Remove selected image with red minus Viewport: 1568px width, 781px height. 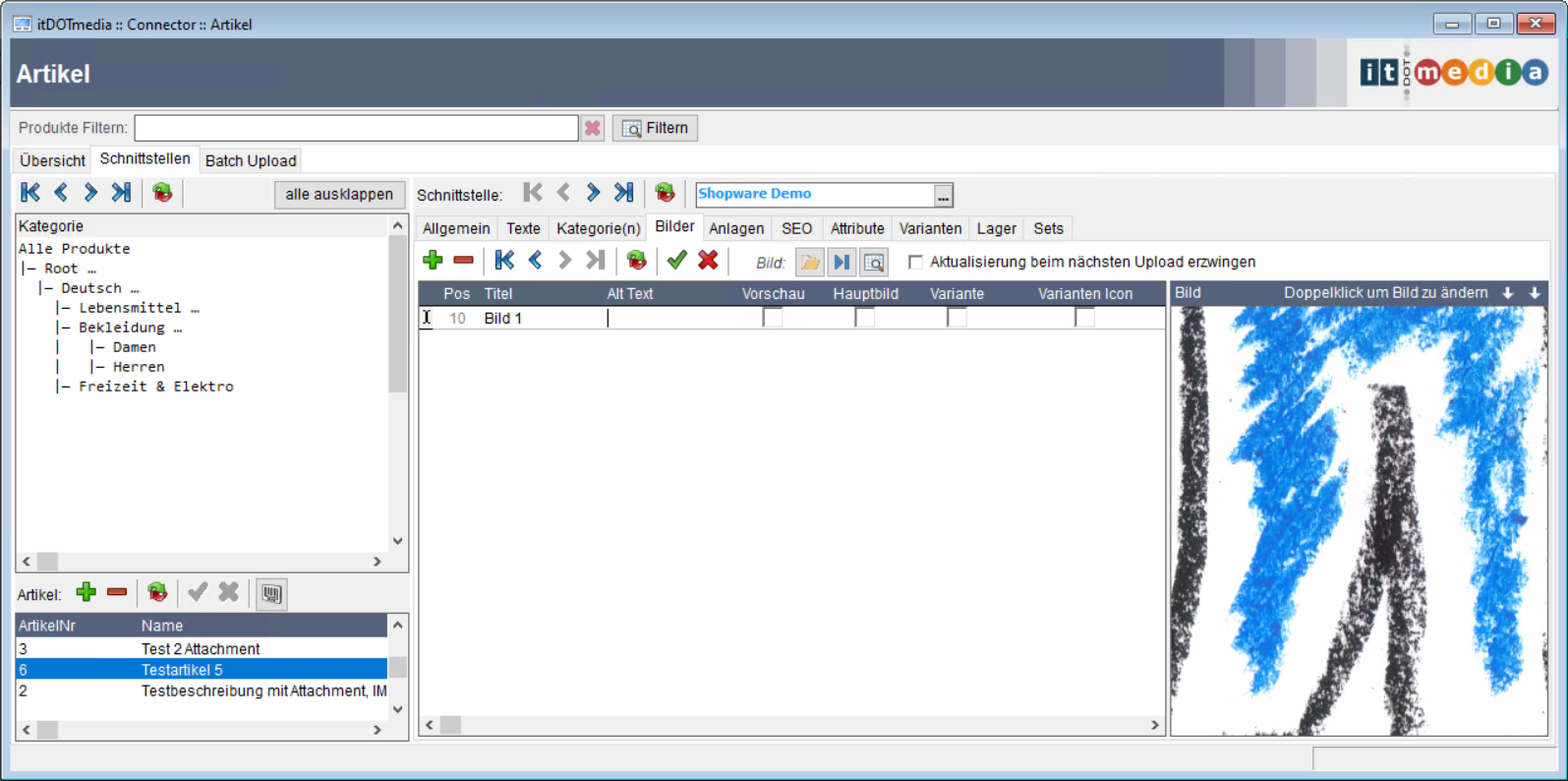463,261
